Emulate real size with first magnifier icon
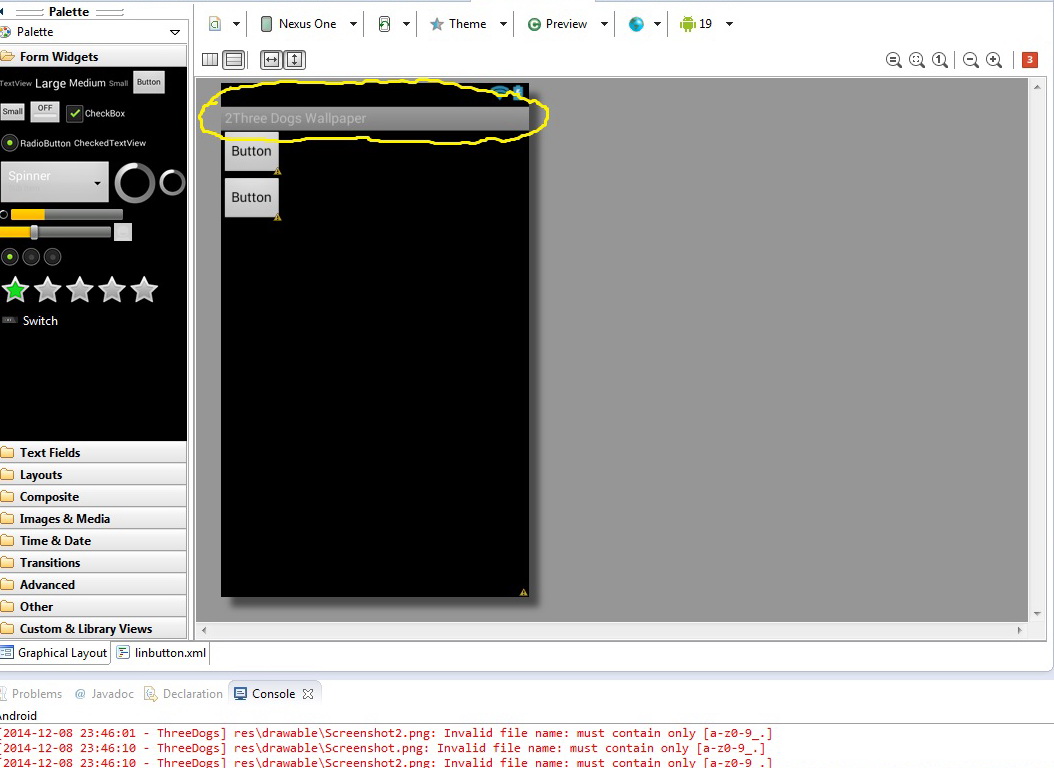 [893, 60]
